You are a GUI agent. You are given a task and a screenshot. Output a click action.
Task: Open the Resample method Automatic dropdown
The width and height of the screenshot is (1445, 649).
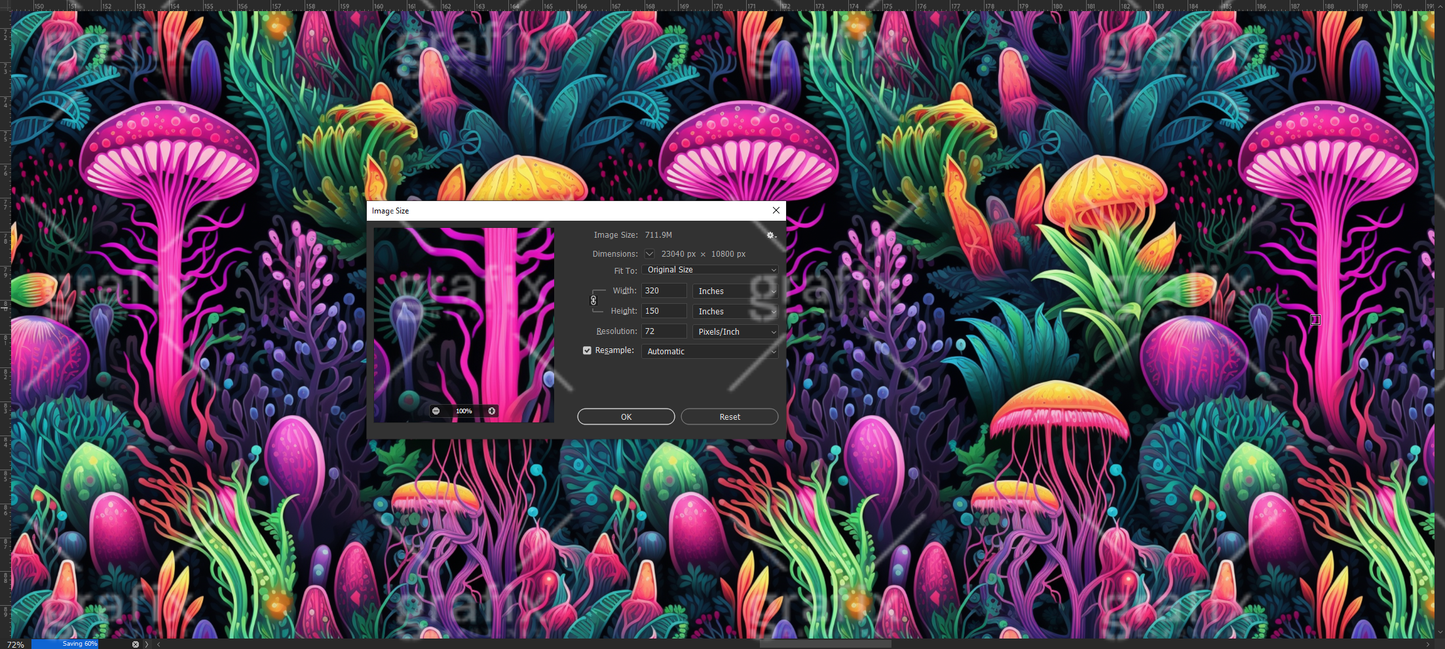709,351
